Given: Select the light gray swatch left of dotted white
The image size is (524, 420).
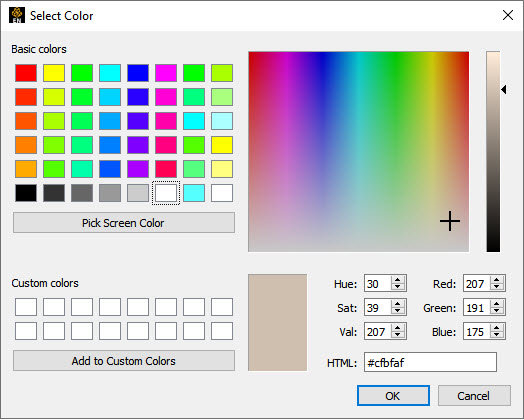Looking at the screenshot, I should (138, 193).
